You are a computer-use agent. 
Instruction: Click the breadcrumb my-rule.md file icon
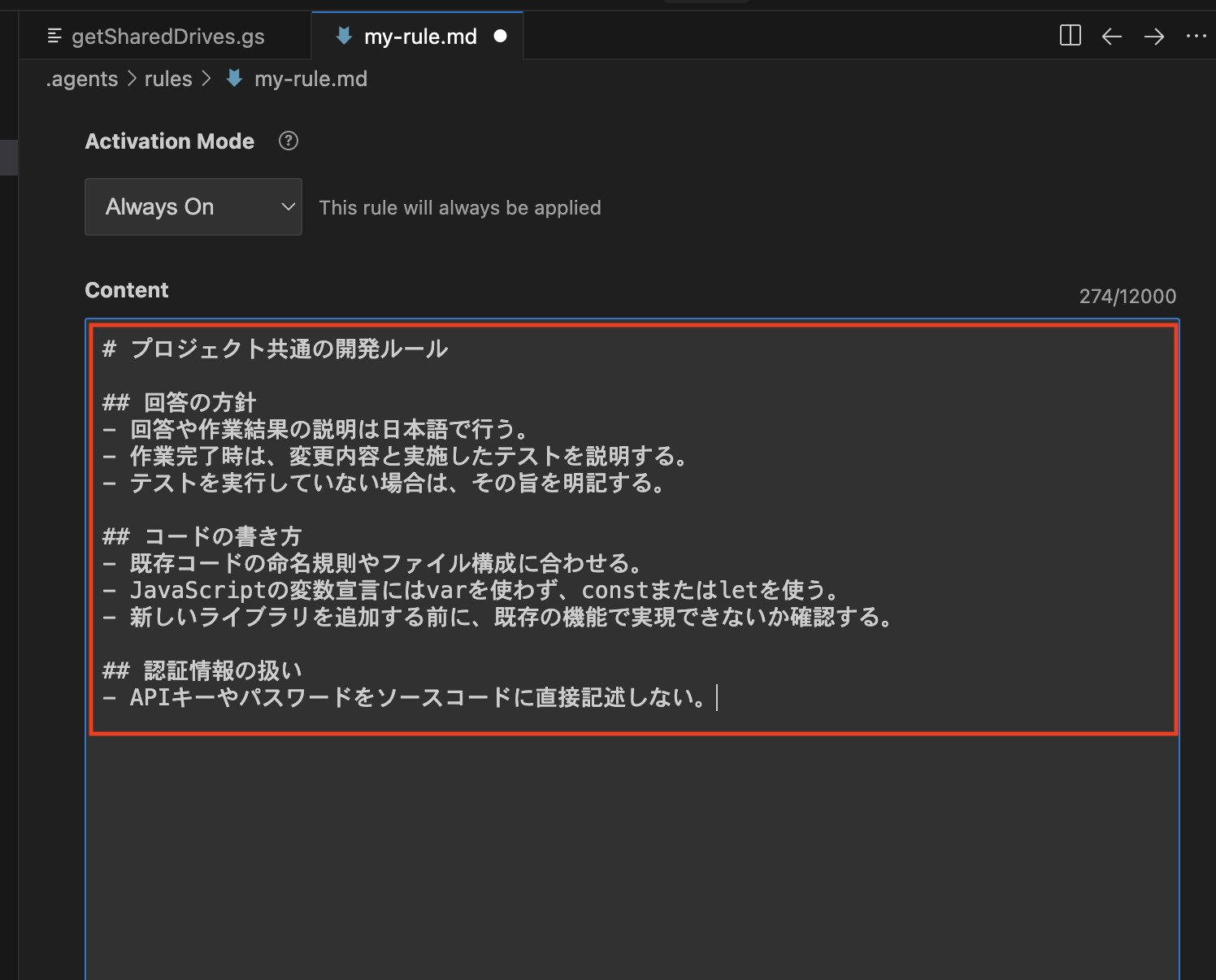click(x=234, y=78)
